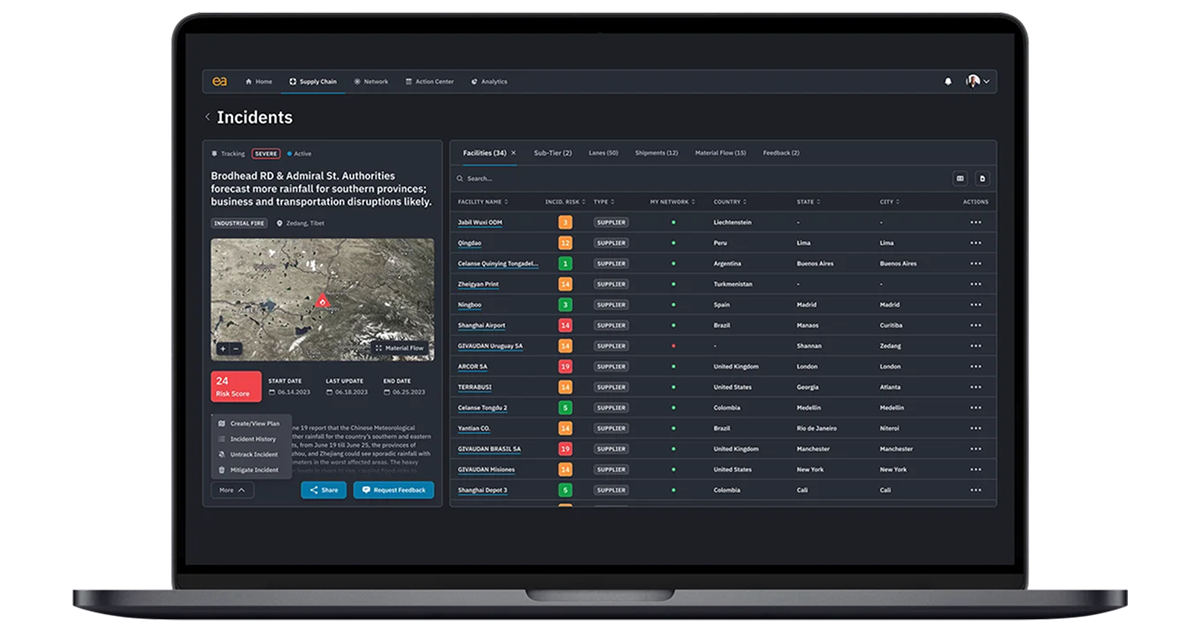Open actions menu for GIVAUDAN Uruguay SA
Viewport: 1200px width, 630px height.
976,346
